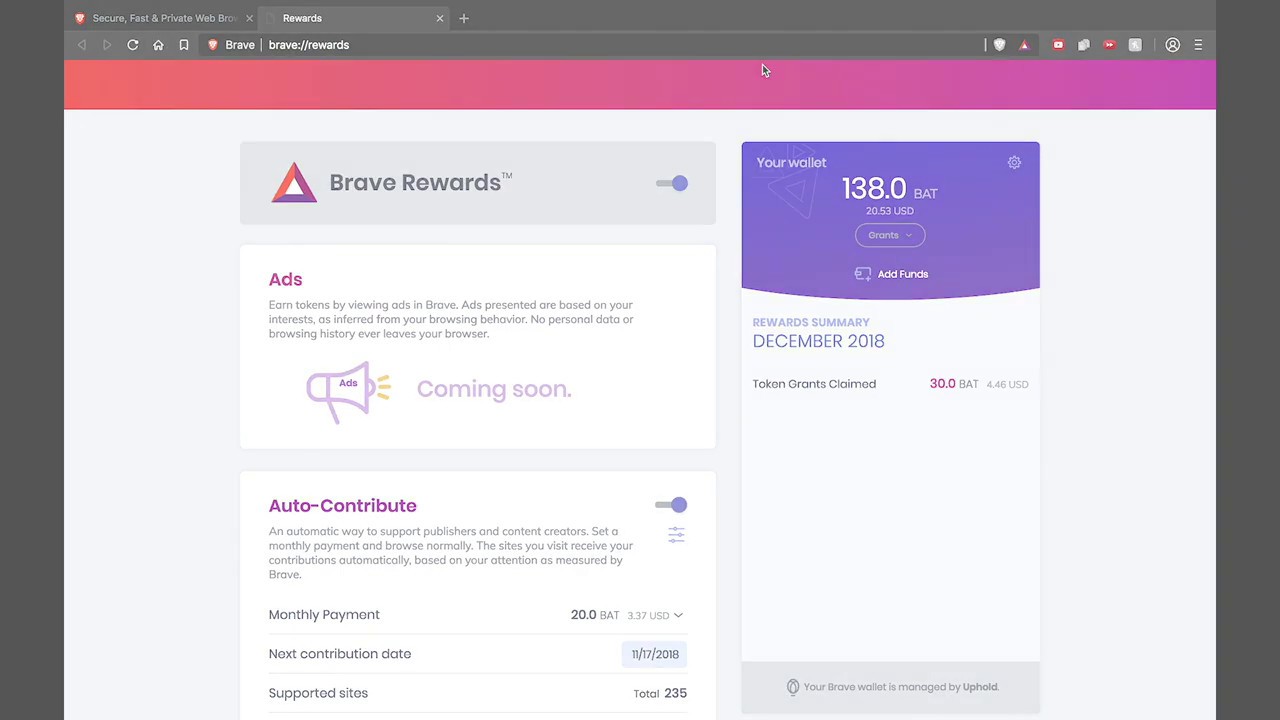Click the Next contribution date label
The width and height of the screenshot is (1280, 720).
[340, 654]
